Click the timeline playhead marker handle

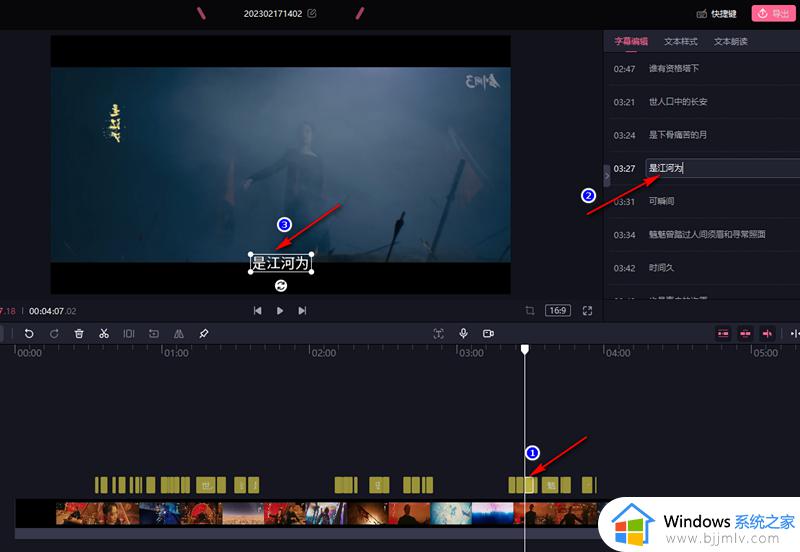click(524, 349)
